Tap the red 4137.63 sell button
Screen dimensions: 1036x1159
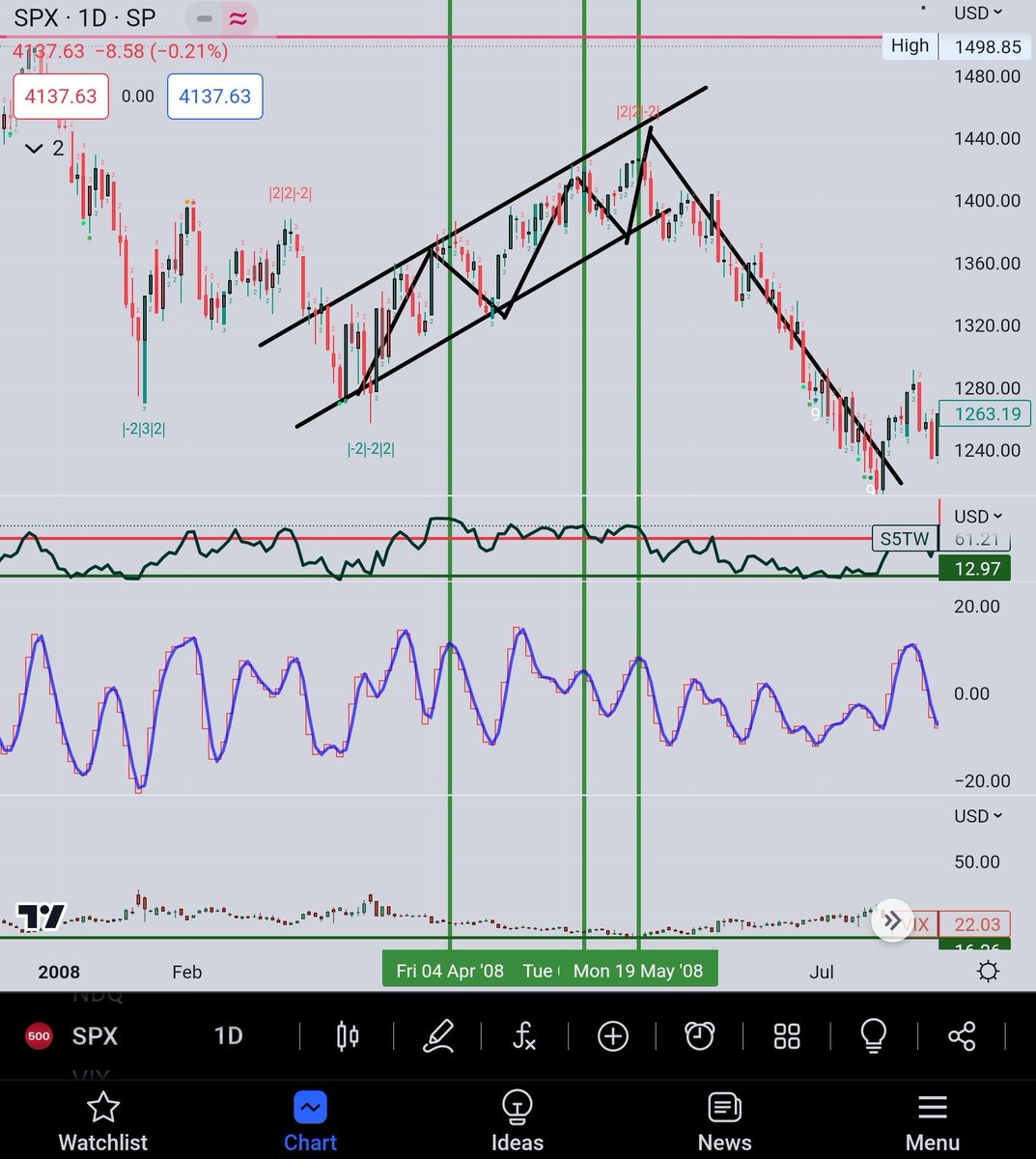(59, 96)
